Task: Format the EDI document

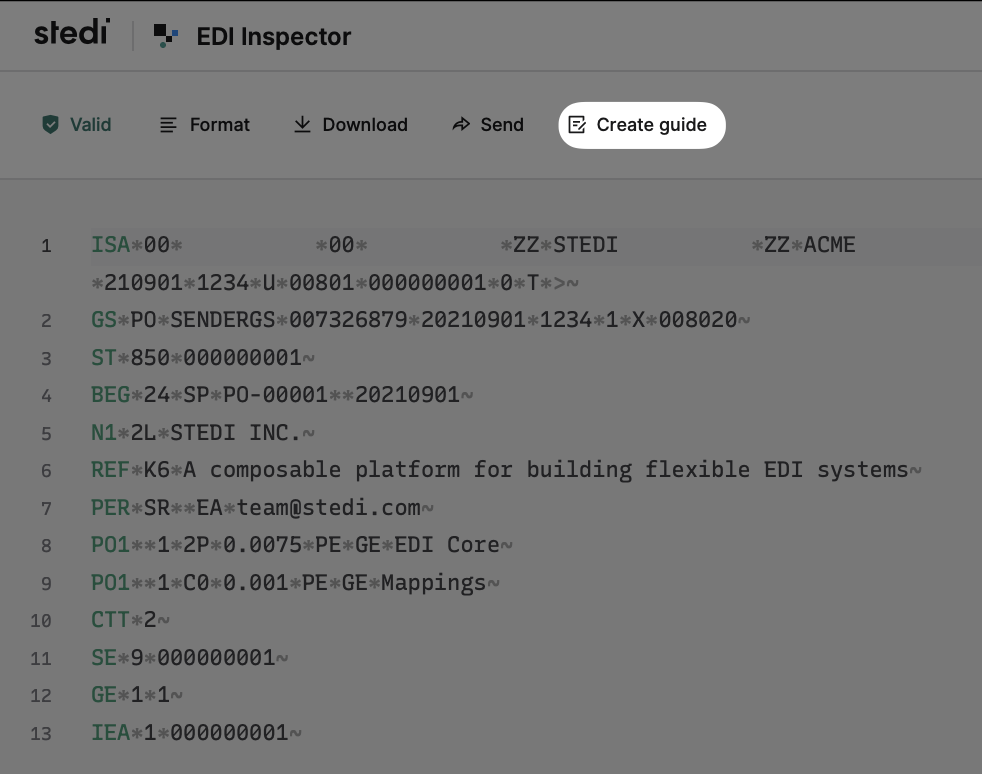Action: pyautogui.click(x=204, y=125)
